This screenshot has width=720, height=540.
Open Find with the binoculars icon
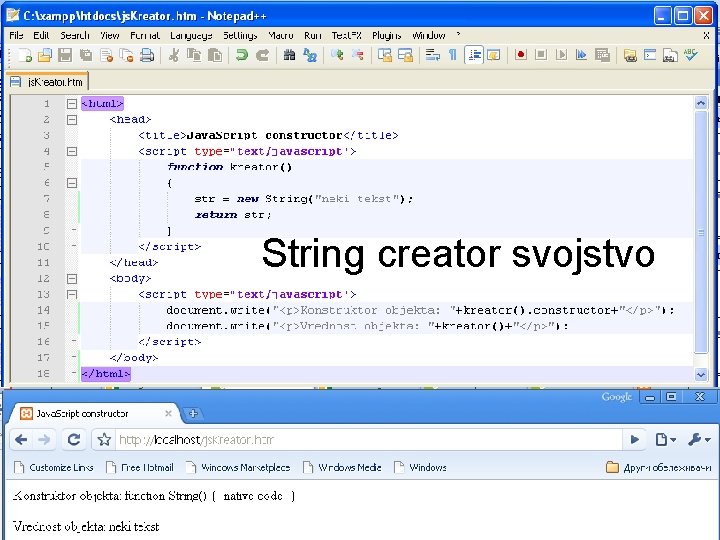289,56
